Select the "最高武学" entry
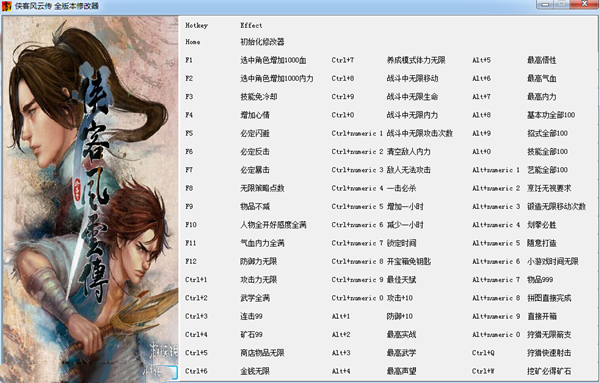 pyautogui.click(x=401, y=353)
